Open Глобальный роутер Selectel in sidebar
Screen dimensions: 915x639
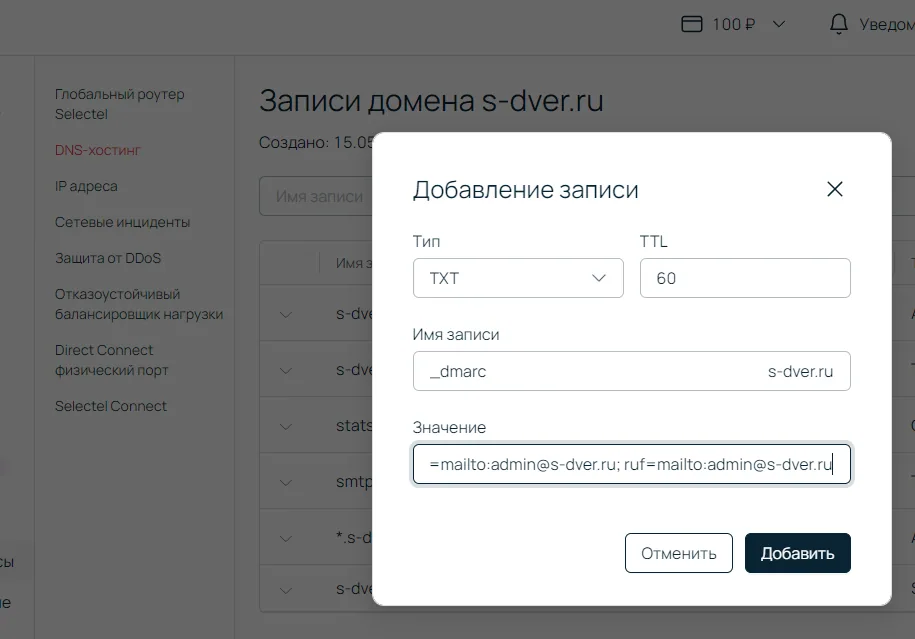[x=120, y=104]
